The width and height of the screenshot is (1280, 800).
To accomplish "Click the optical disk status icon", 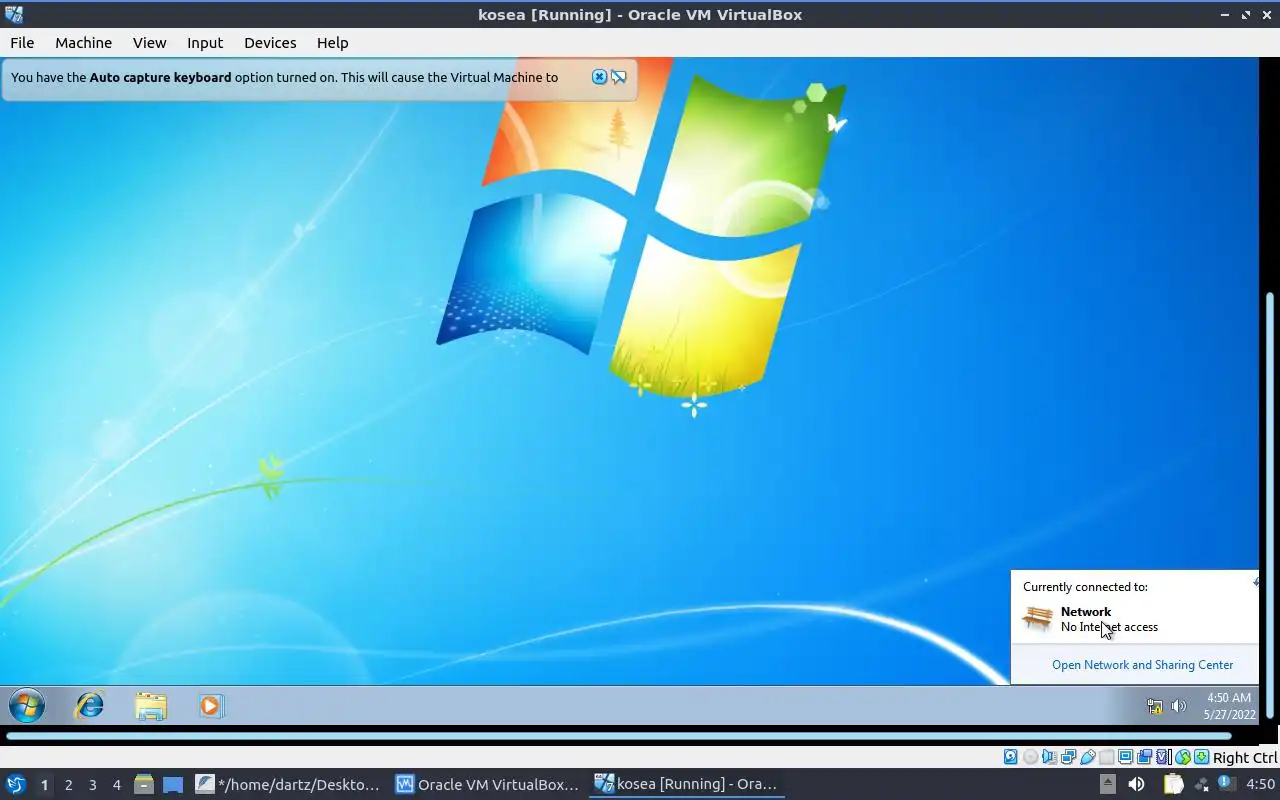I will click(1030, 757).
